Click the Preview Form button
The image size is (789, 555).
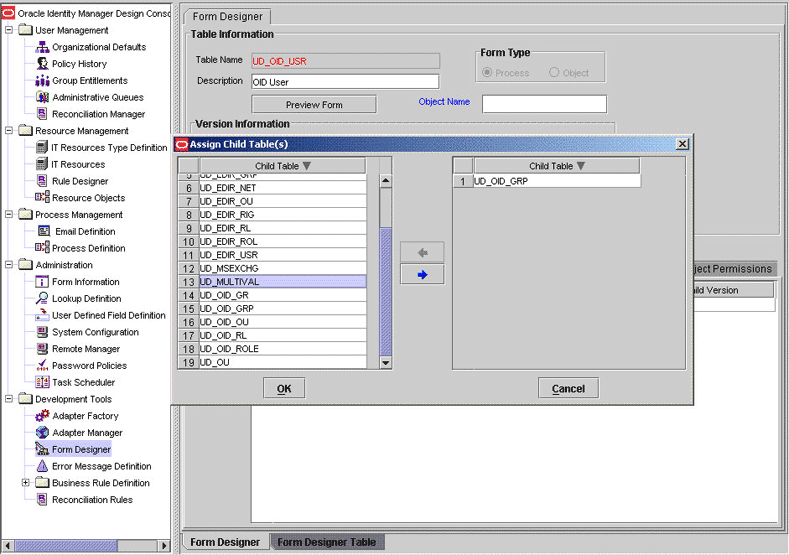tap(314, 105)
